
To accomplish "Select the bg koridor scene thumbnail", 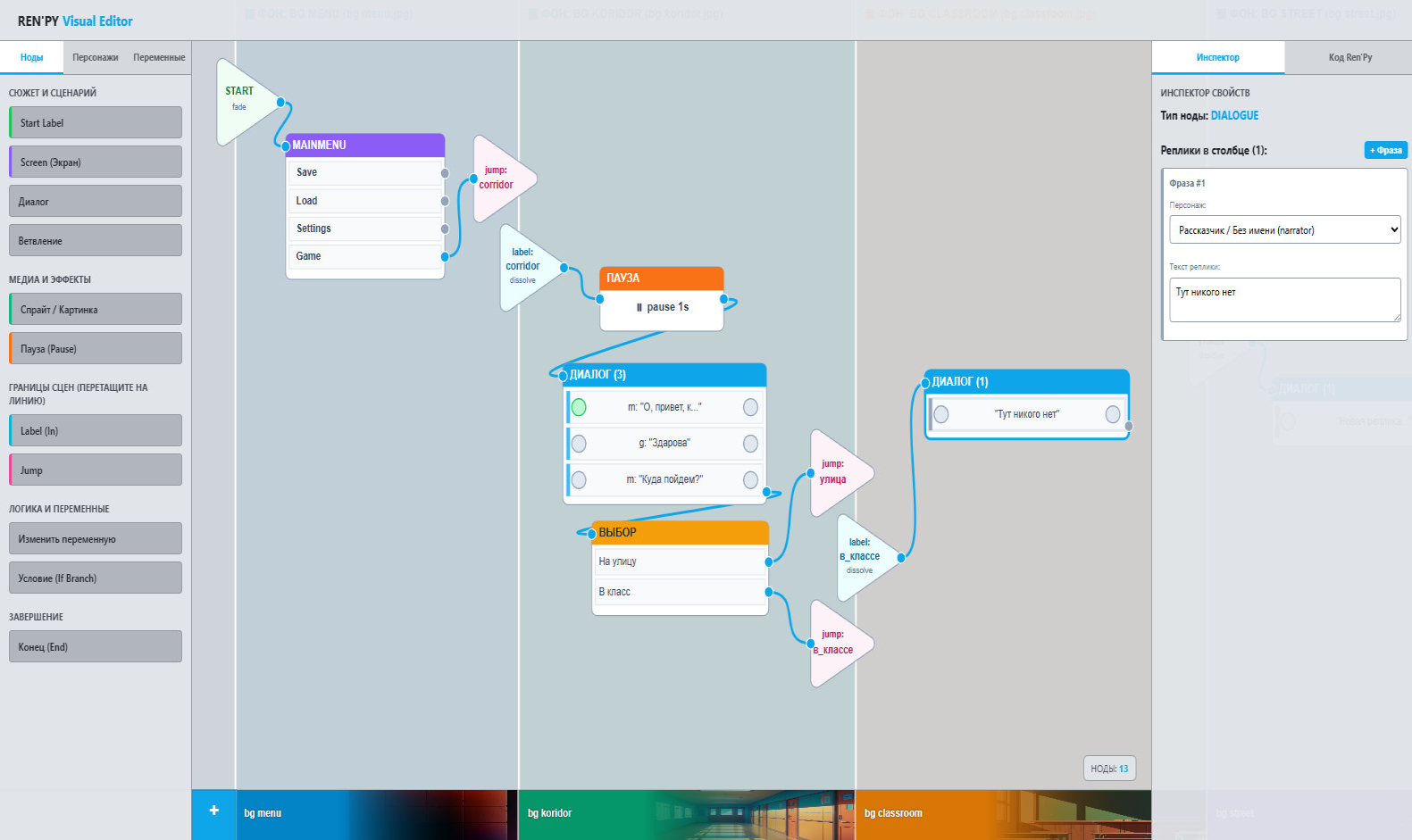I will [687, 814].
